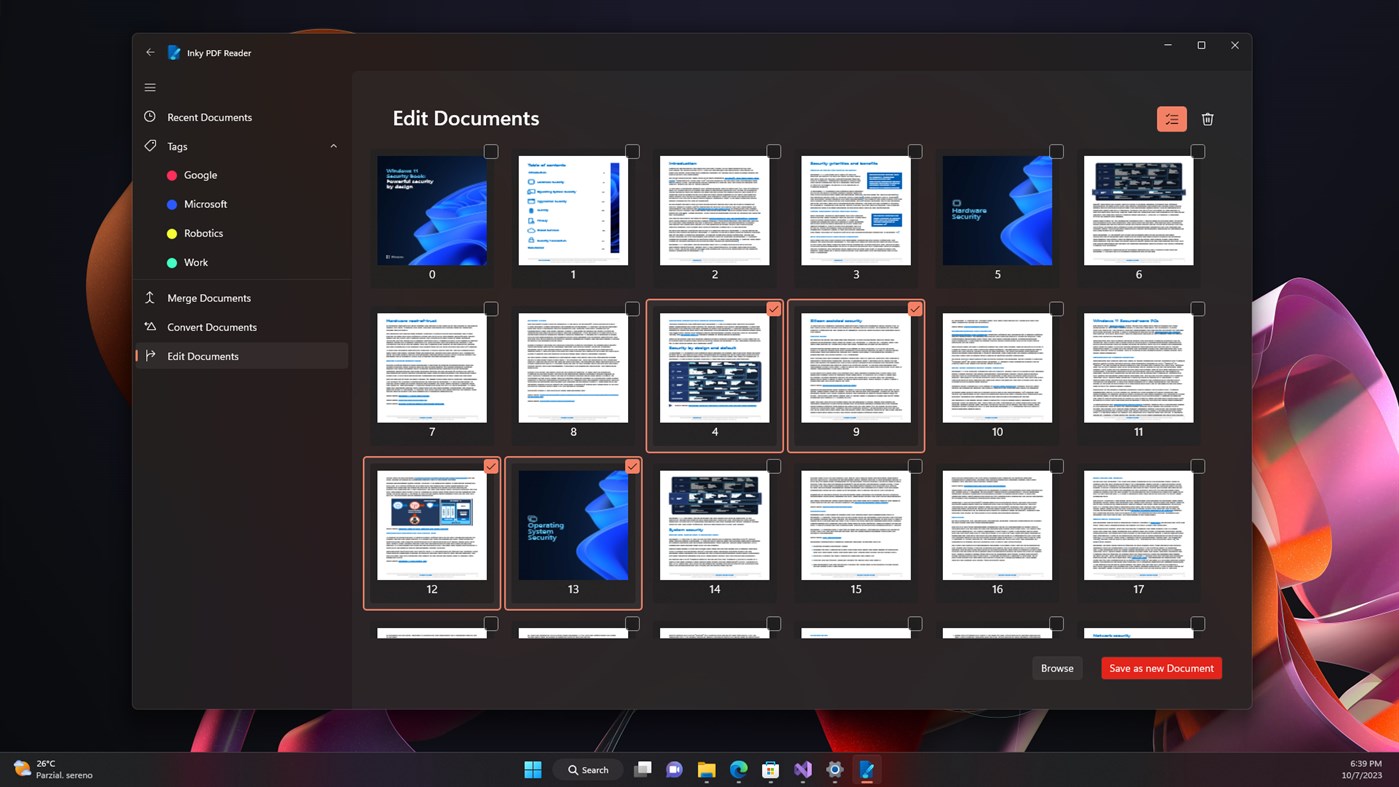1399x787 pixels.
Task: Check the checkbox on page 0
Action: coord(491,151)
